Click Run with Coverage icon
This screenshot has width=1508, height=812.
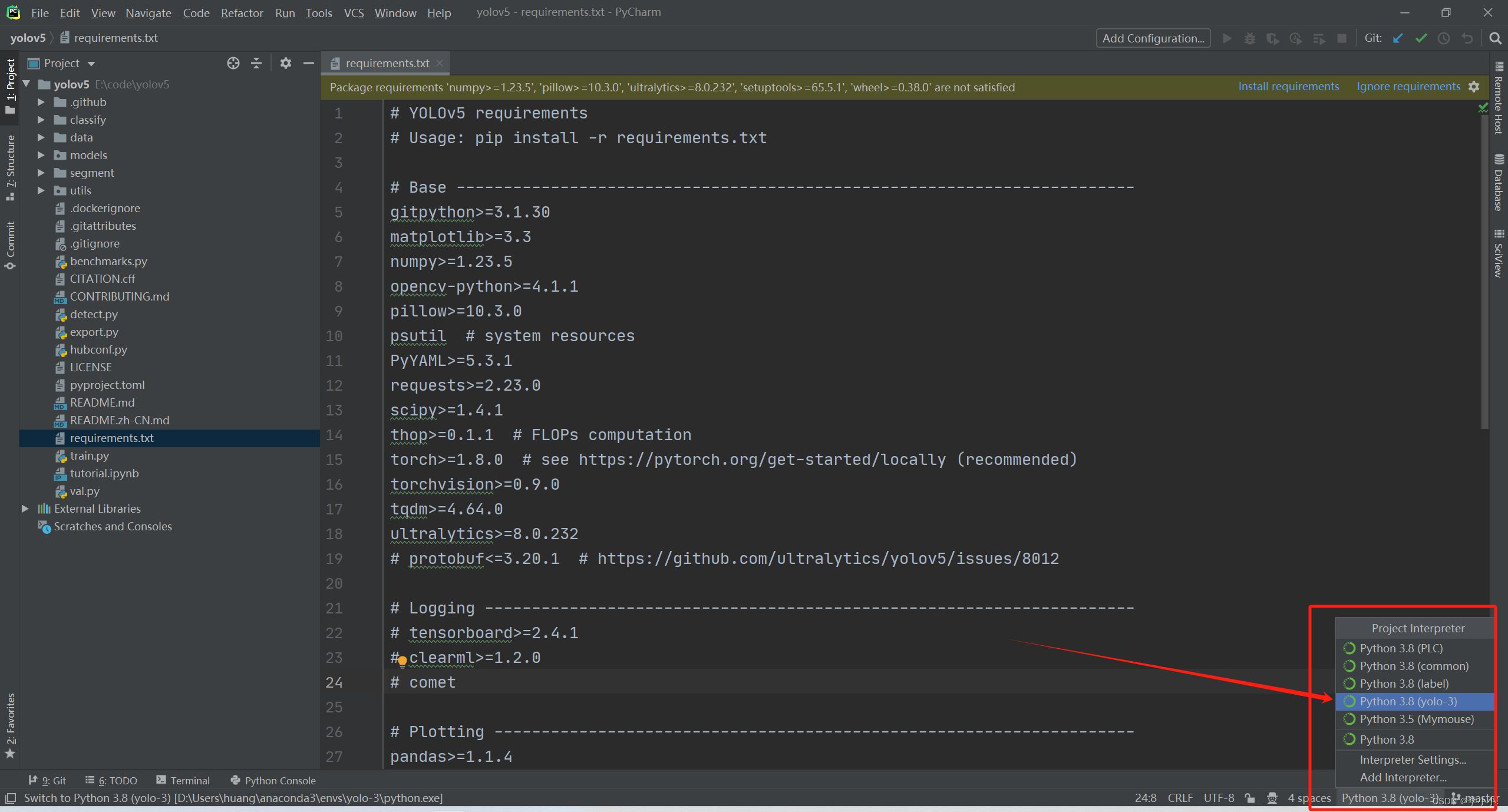point(1272,38)
